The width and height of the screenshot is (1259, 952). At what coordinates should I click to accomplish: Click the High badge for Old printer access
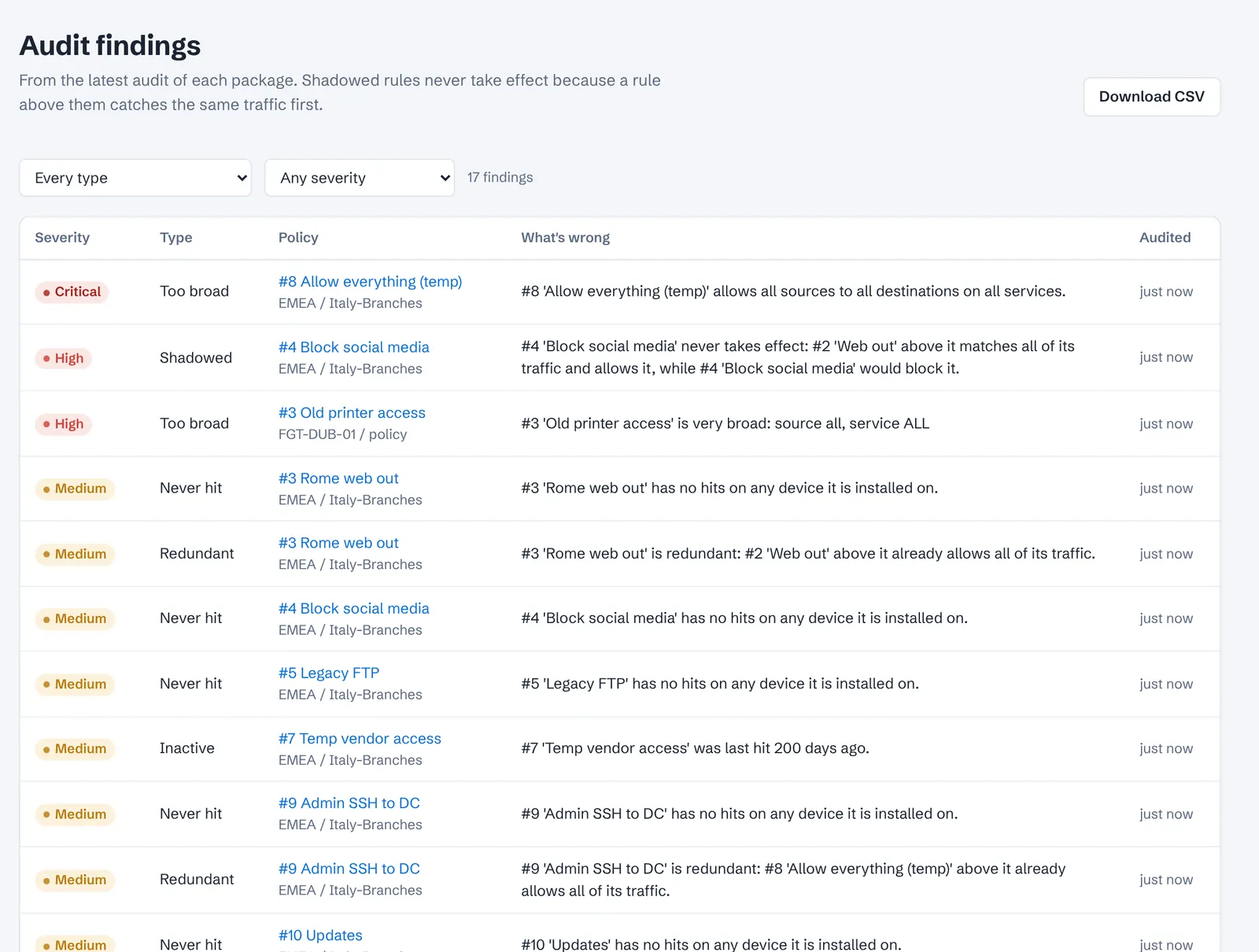(x=64, y=424)
